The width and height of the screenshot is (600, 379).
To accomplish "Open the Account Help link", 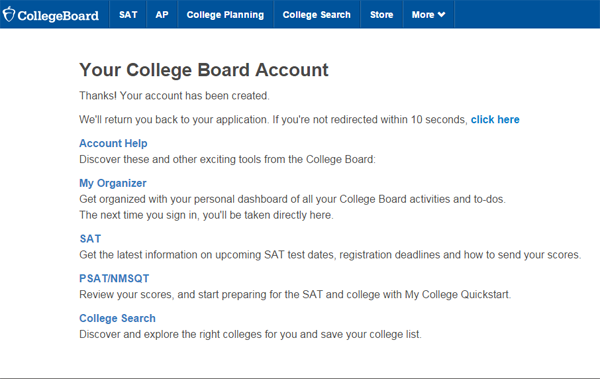I will [113, 143].
